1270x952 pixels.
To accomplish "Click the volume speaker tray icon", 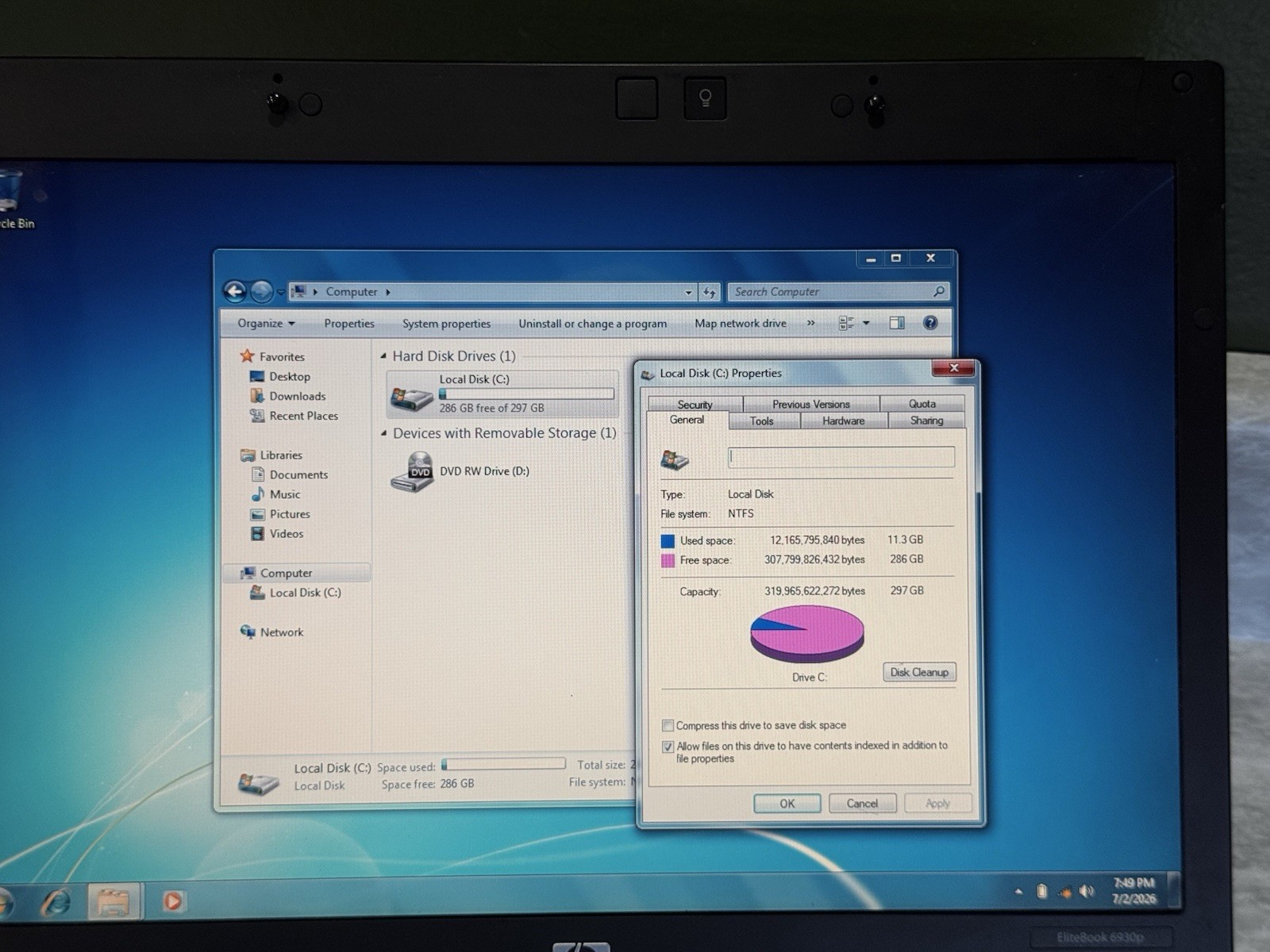I will [1086, 892].
